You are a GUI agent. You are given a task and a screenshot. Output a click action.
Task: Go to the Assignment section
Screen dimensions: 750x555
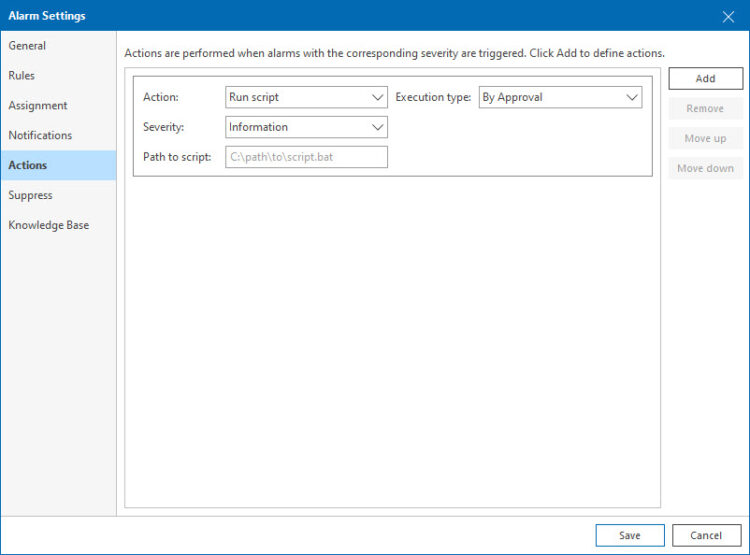pyautogui.click(x=38, y=106)
